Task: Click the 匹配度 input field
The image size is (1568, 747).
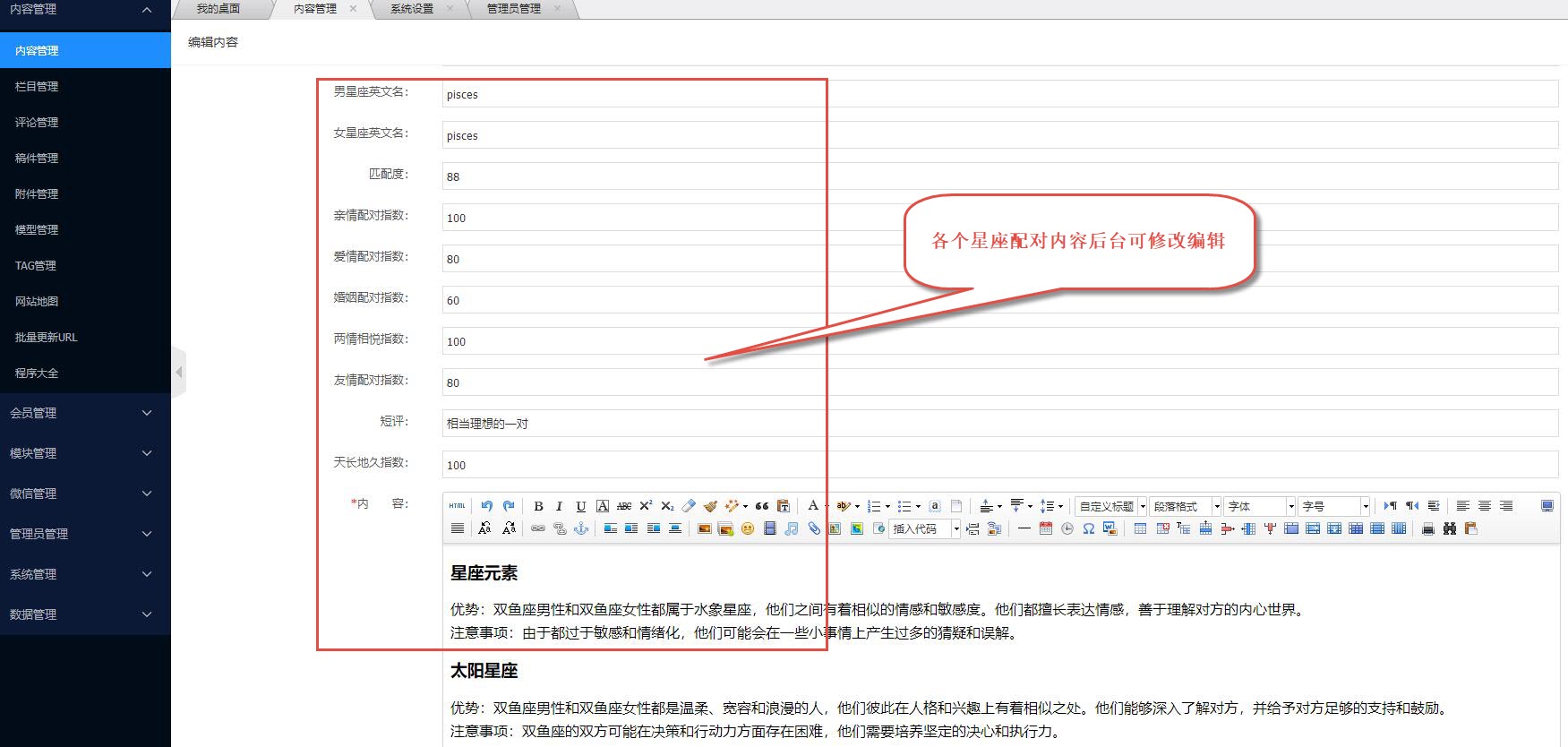Action: point(999,176)
